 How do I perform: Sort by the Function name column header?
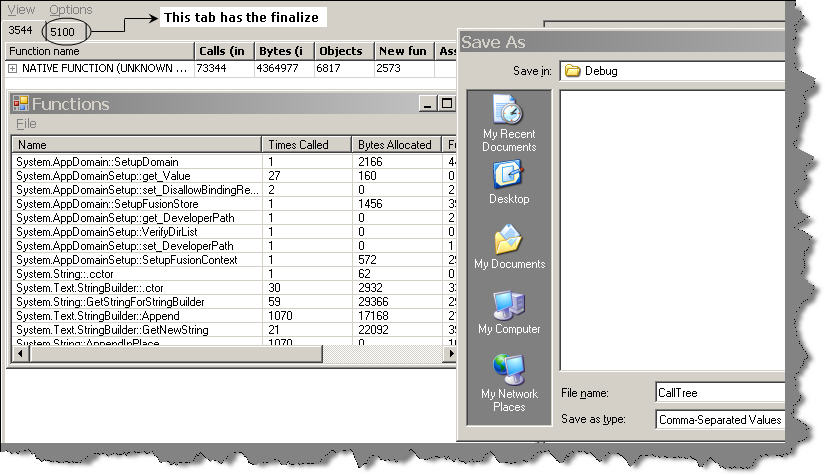click(99, 51)
